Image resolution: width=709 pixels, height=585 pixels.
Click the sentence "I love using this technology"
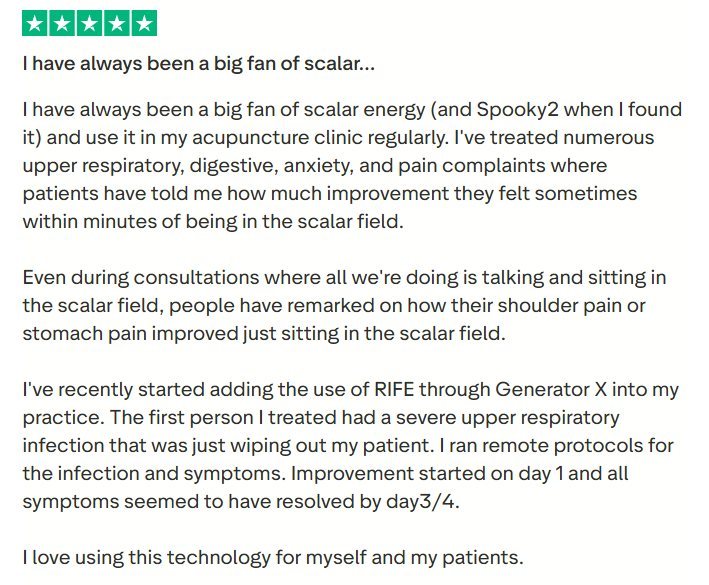coord(272,556)
